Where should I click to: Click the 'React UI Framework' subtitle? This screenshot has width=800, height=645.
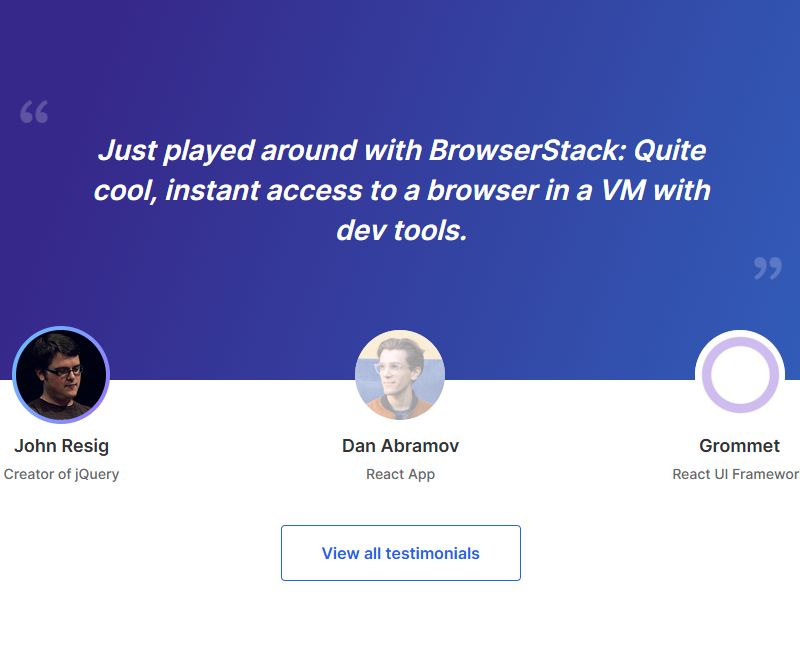click(737, 474)
